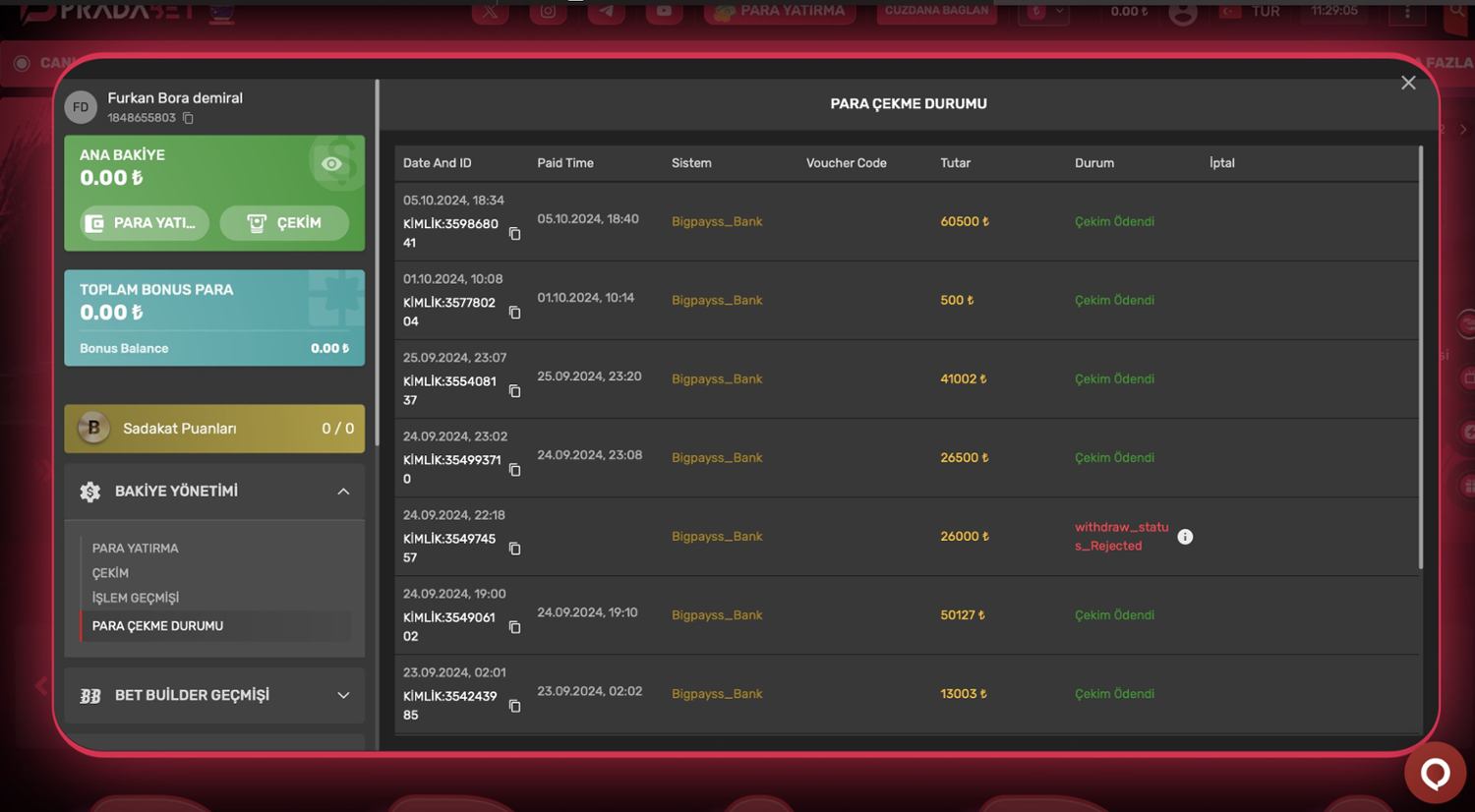Copy withdrawal ID 357780204

point(514,313)
